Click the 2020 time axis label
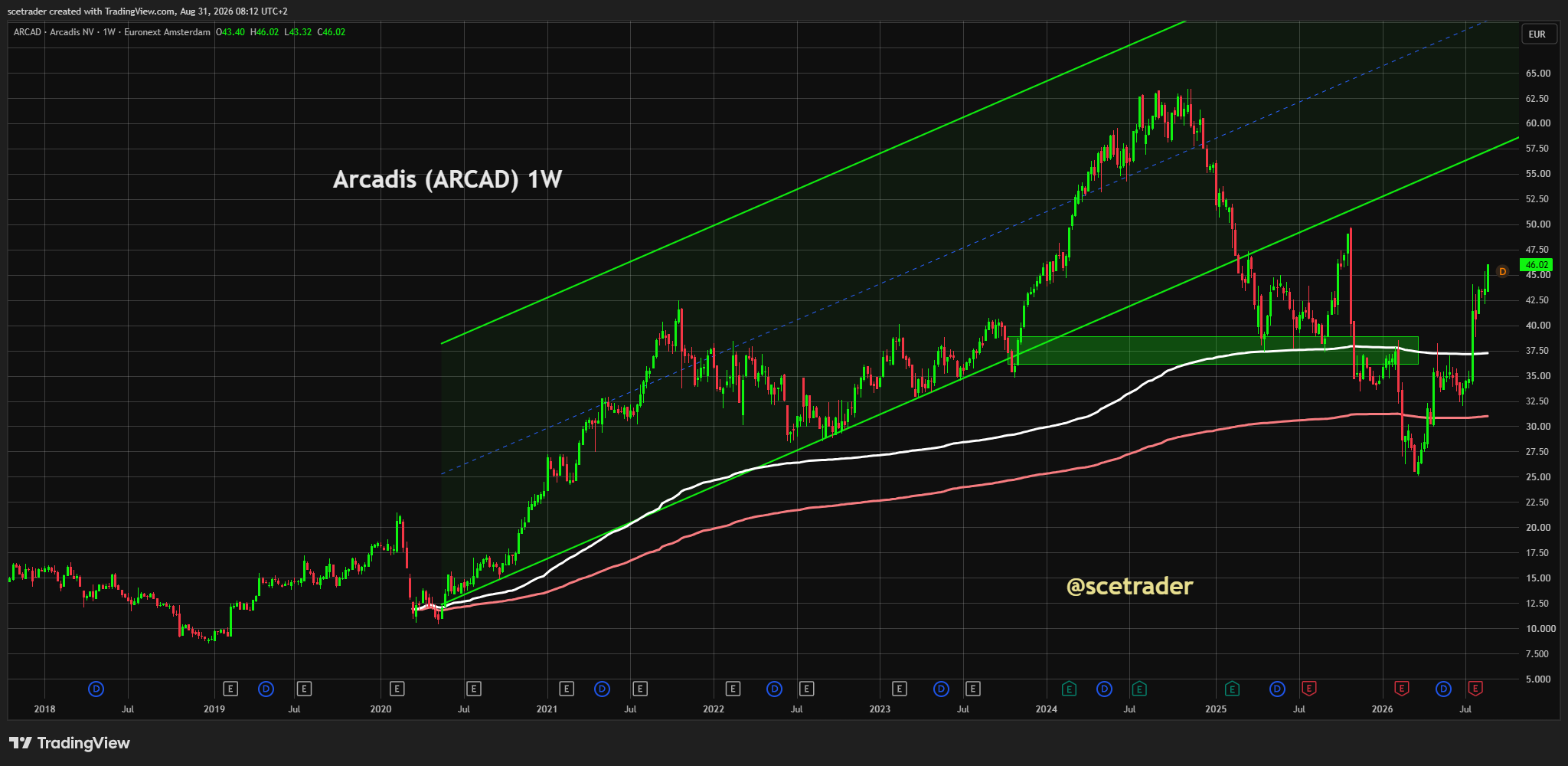Viewport: 1568px width, 766px height. (x=381, y=709)
